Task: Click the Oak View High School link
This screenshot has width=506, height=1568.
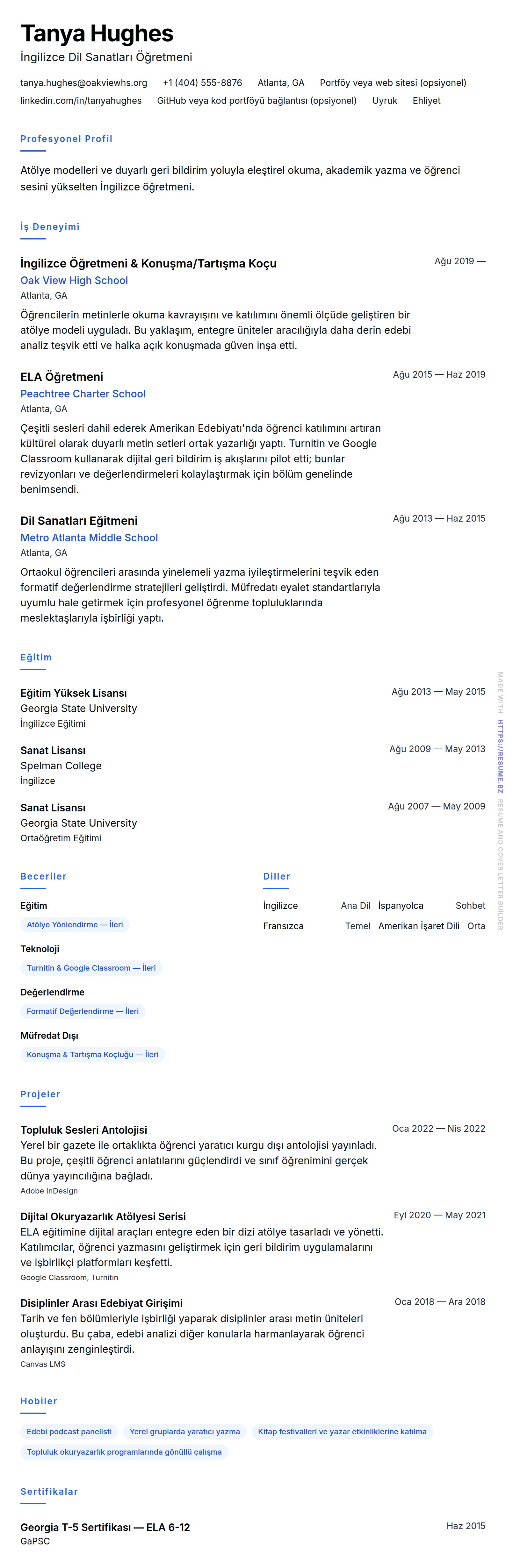Action: (x=74, y=280)
